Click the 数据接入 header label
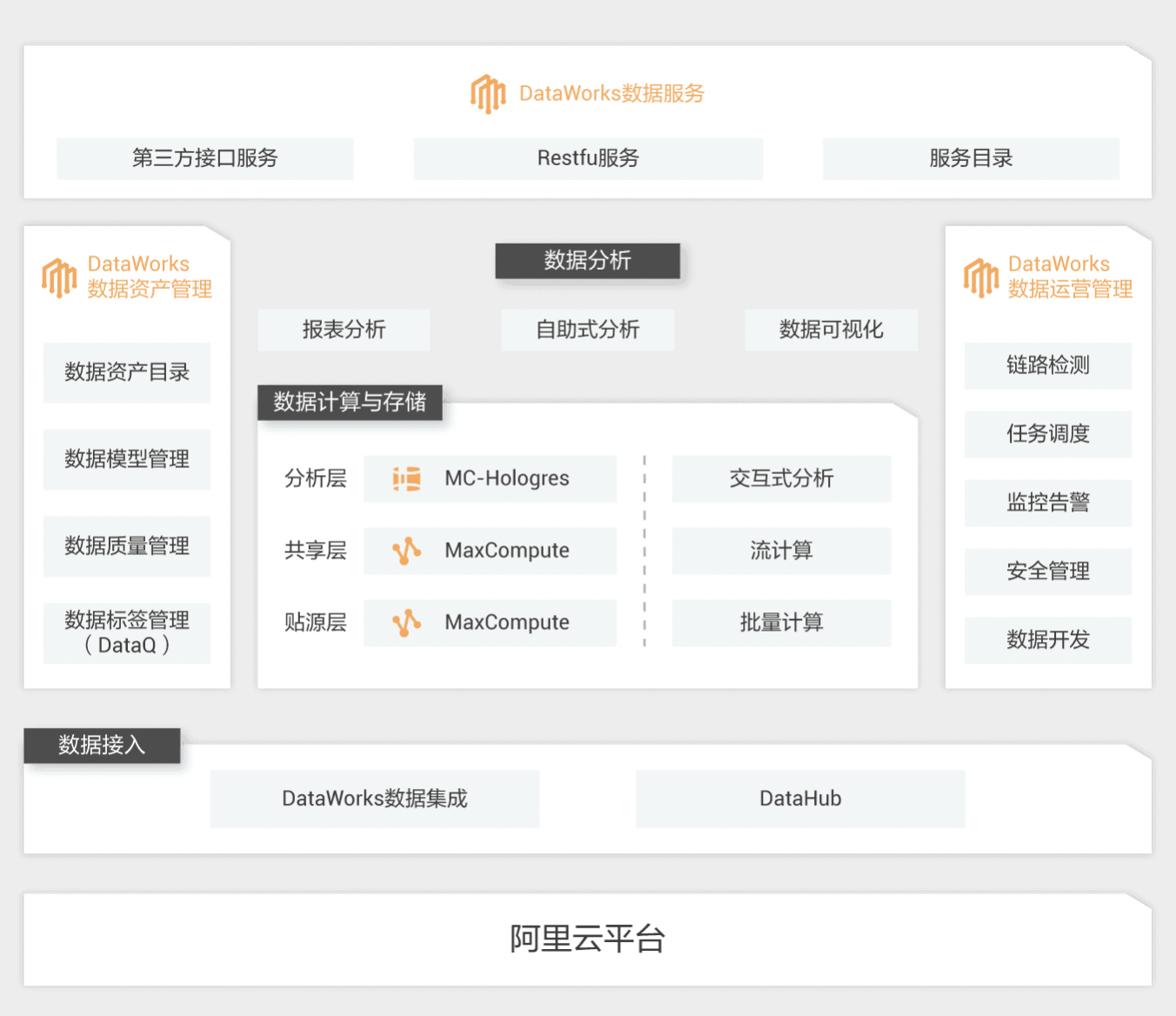The image size is (1176, 1016). pos(102,745)
